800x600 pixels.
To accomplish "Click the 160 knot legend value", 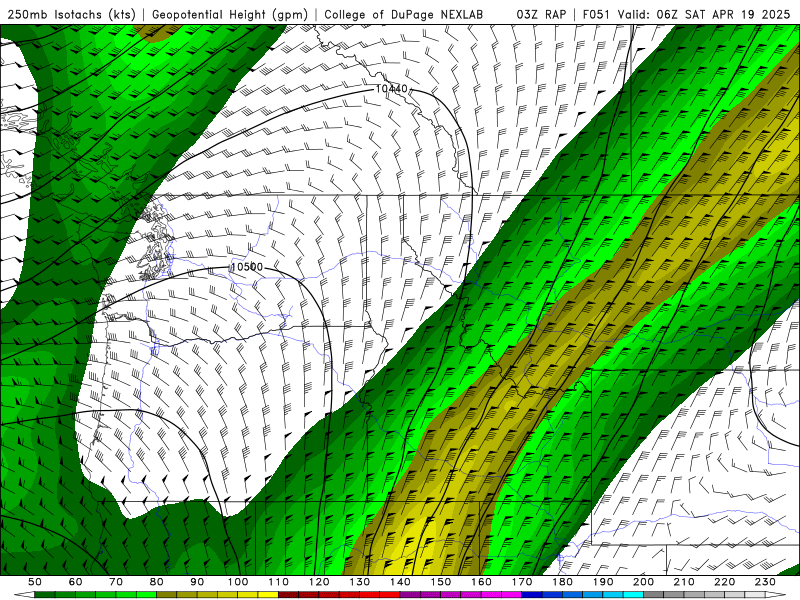I will (x=481, y=582).
